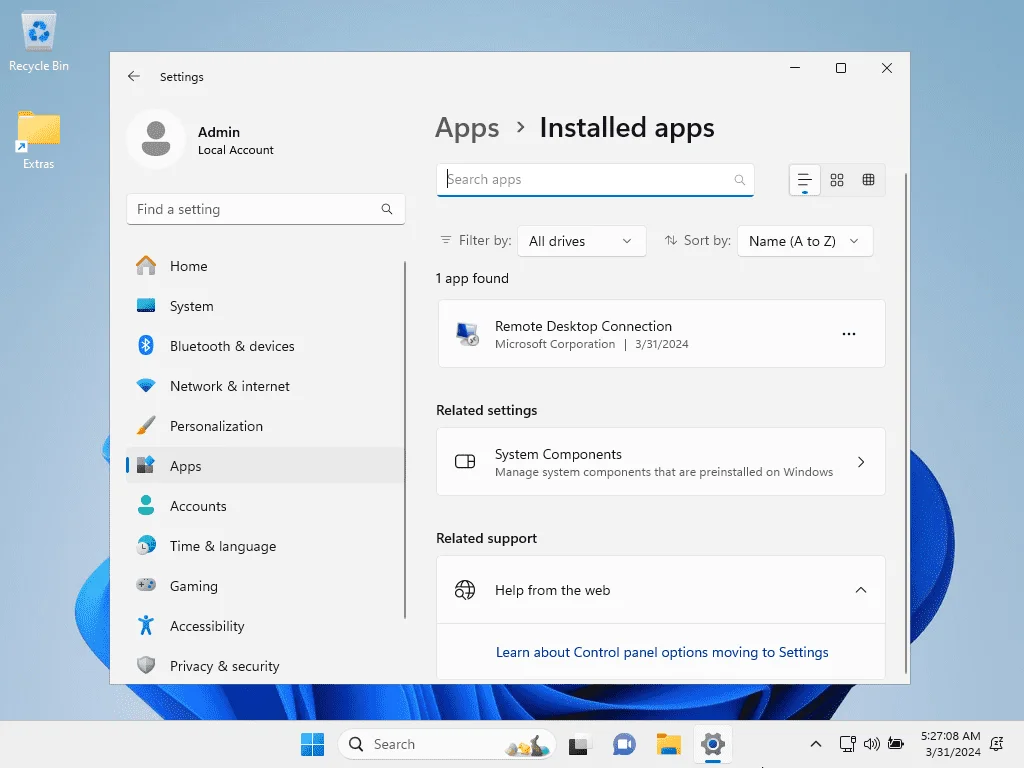Click the "1 app found" text
1024x768 pixels.
tap(472, 278)
